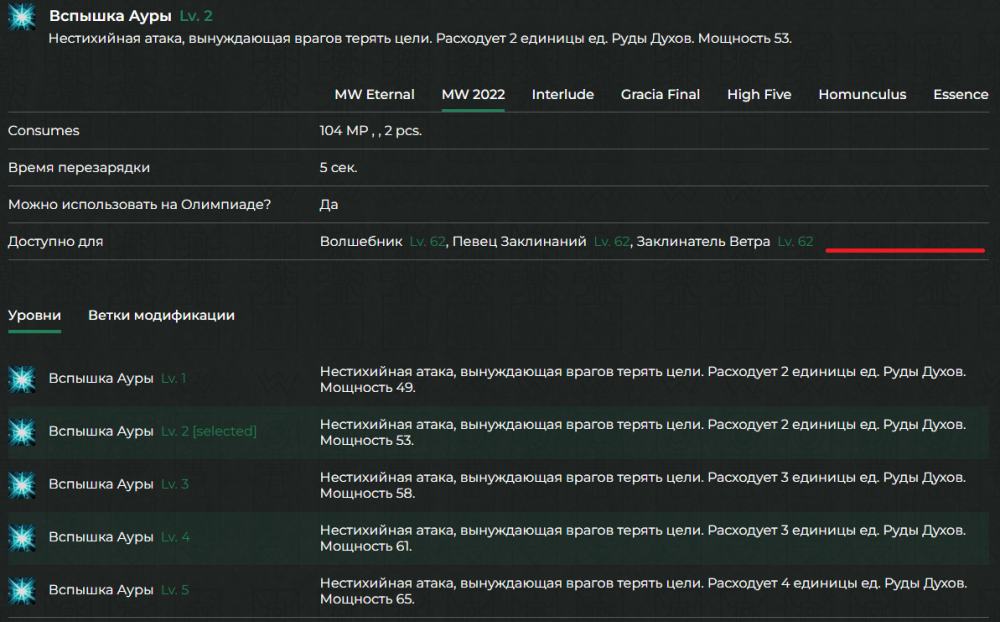This screenshot has height=622, width=1000.
Task: Select the Уровни tab
Action: point(34,316)
